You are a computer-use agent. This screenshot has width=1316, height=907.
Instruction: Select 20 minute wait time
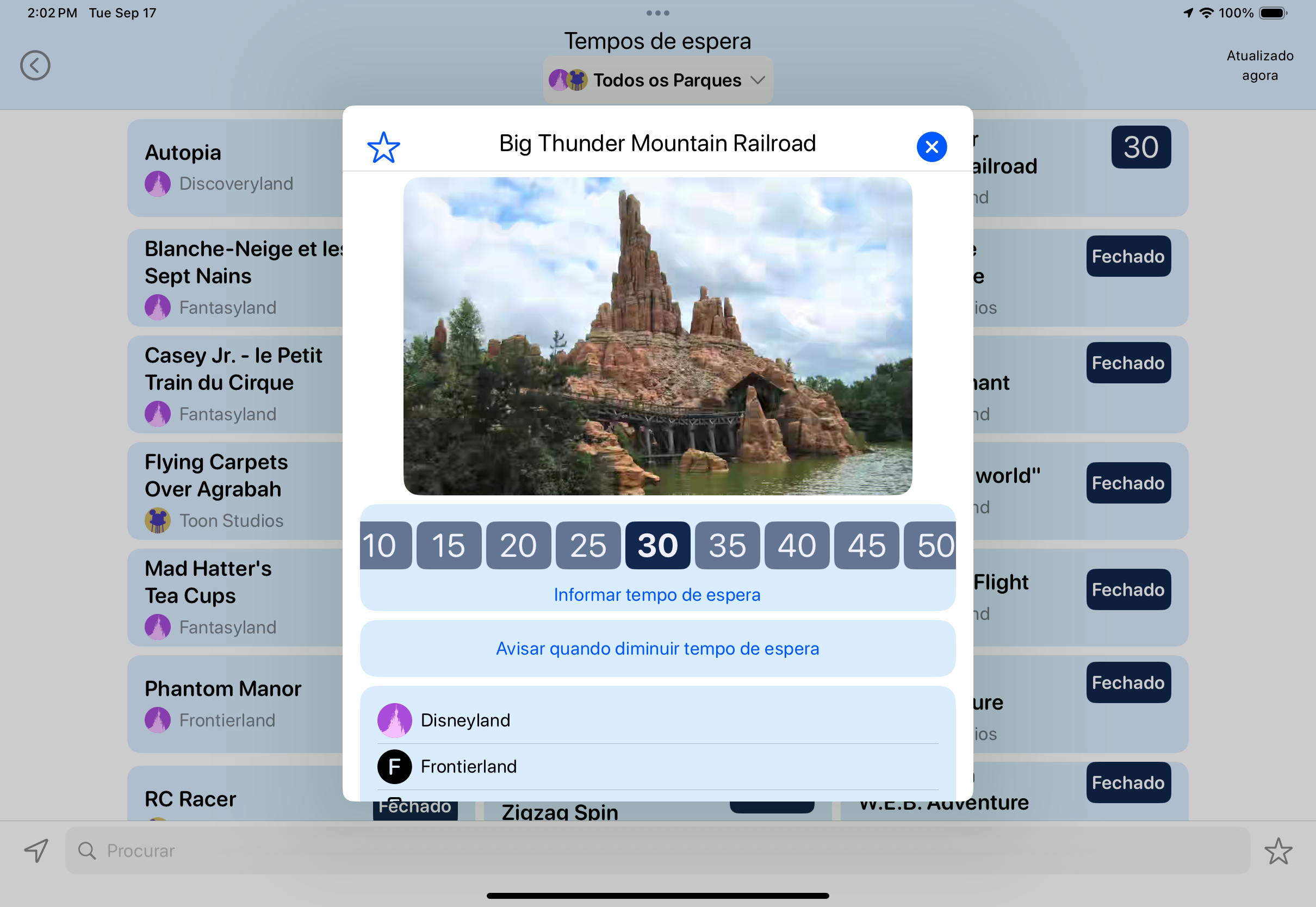tap(518, 545)
